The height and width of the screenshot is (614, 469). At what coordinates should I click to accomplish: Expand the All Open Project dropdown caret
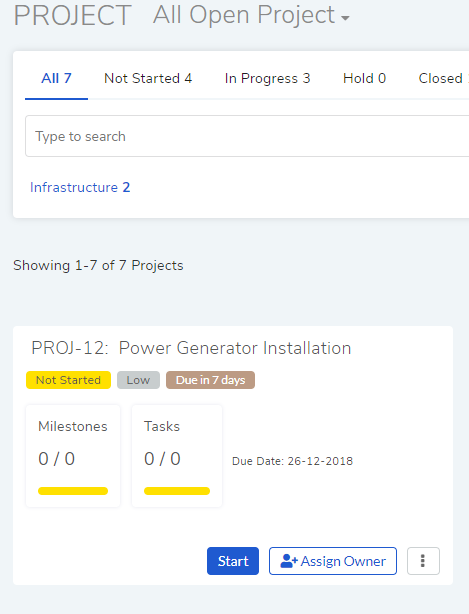point(345,18)
